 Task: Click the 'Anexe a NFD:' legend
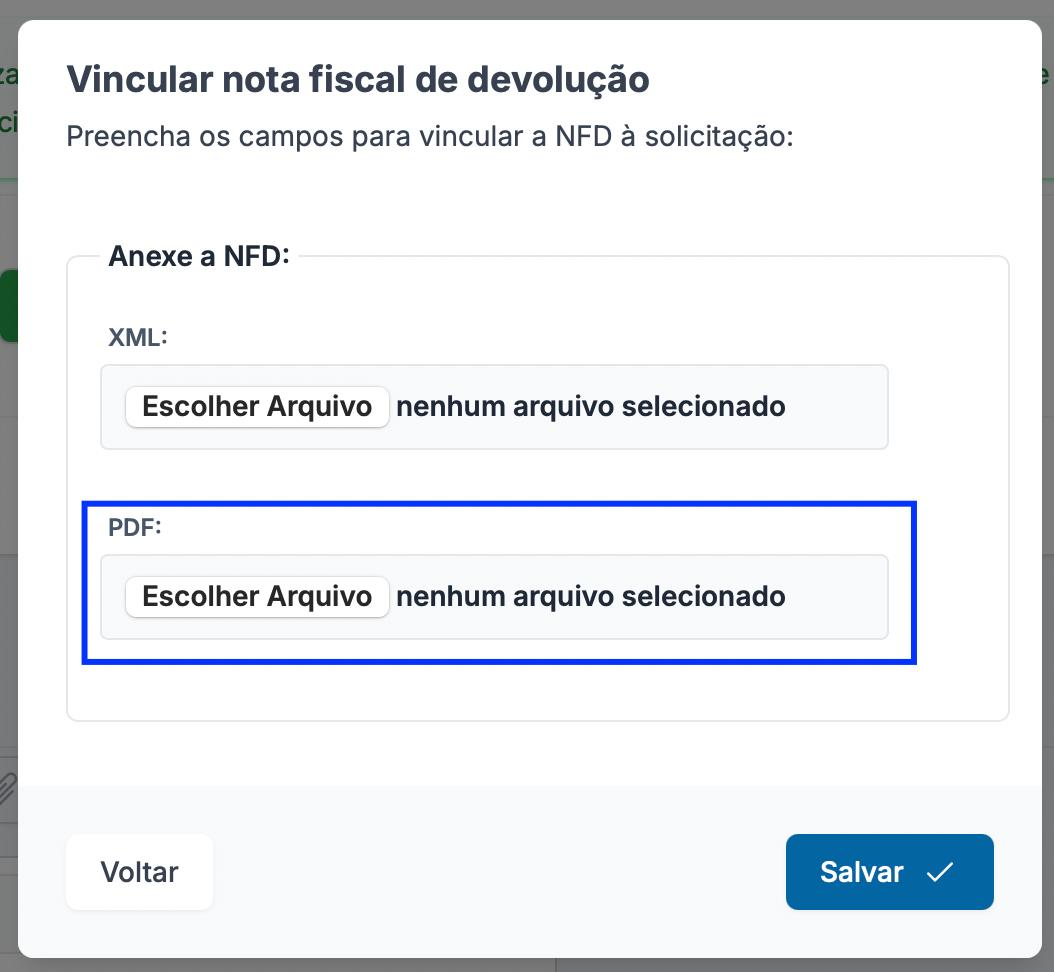coord(198,256)
